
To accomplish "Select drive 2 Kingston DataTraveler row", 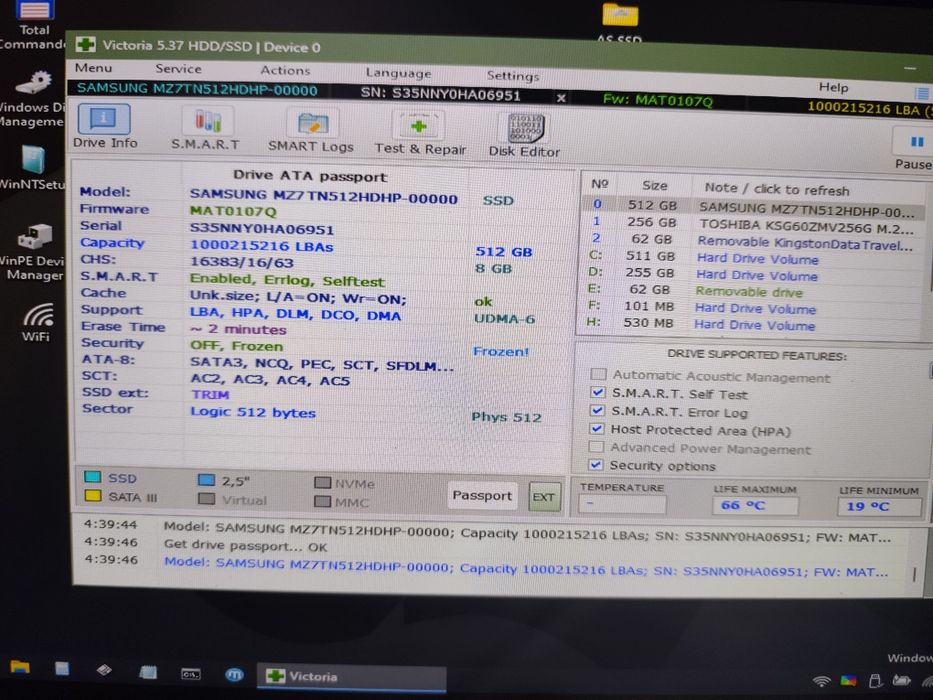I will 753,240.
